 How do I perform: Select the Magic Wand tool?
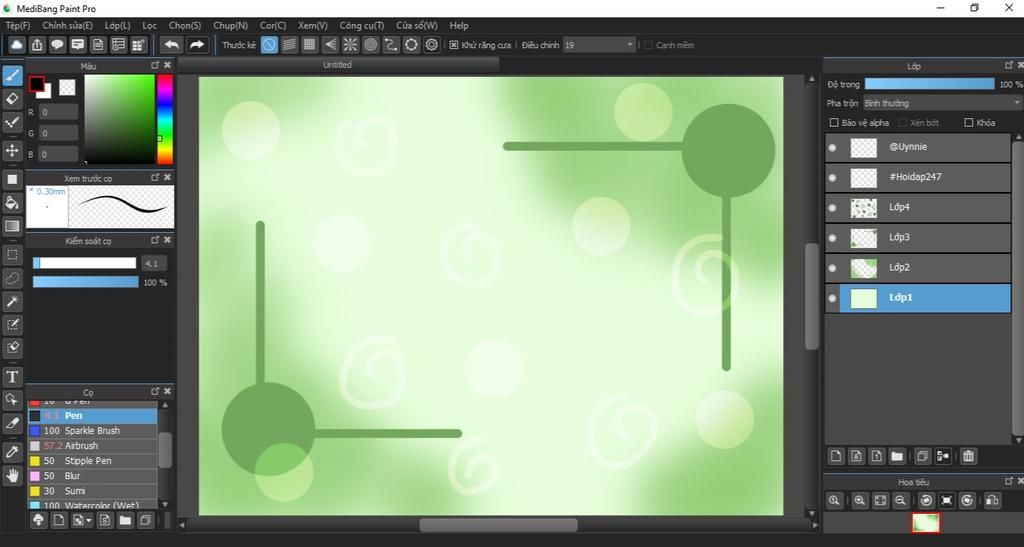12,301
